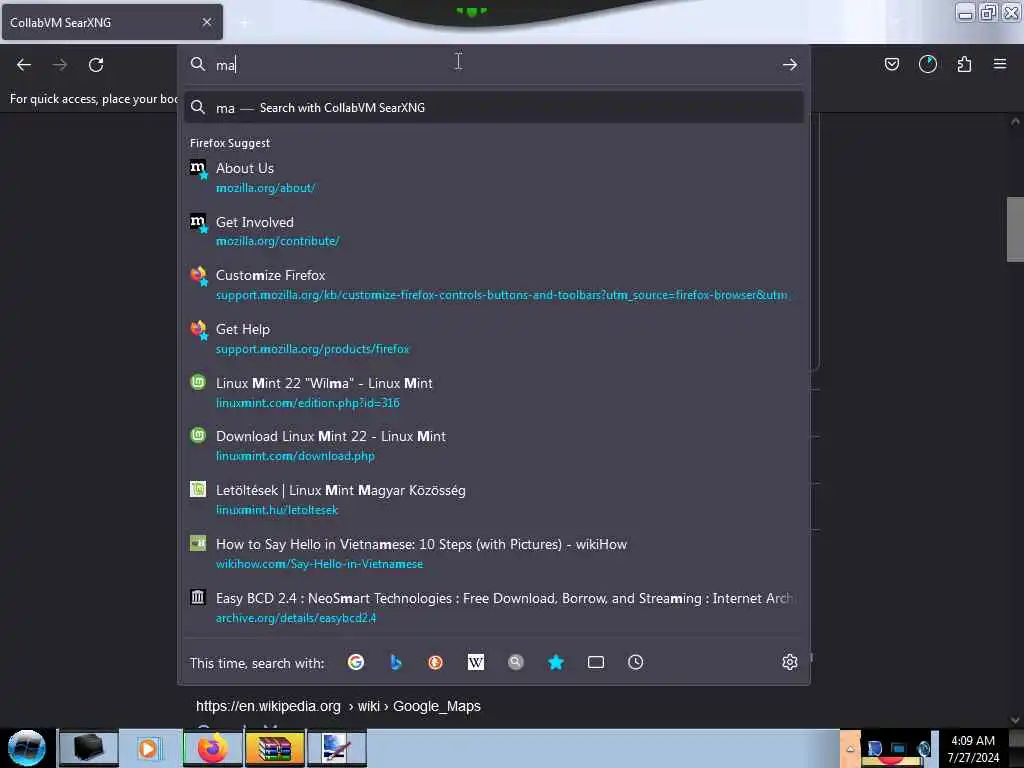The image size is (1024, 768).
Task: Open a new tab with plus button
Action: [x=244, y=23]
